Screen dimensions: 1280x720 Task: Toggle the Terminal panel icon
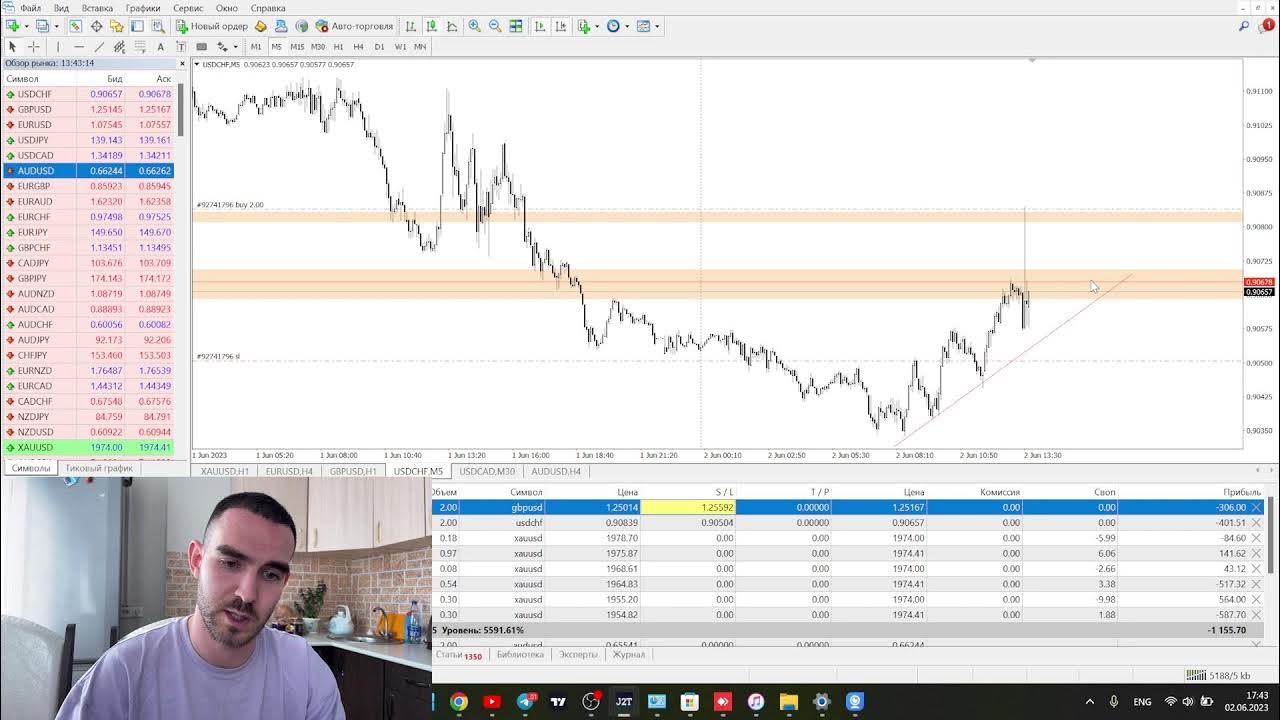pyautogui.click(x=137, y=26)
